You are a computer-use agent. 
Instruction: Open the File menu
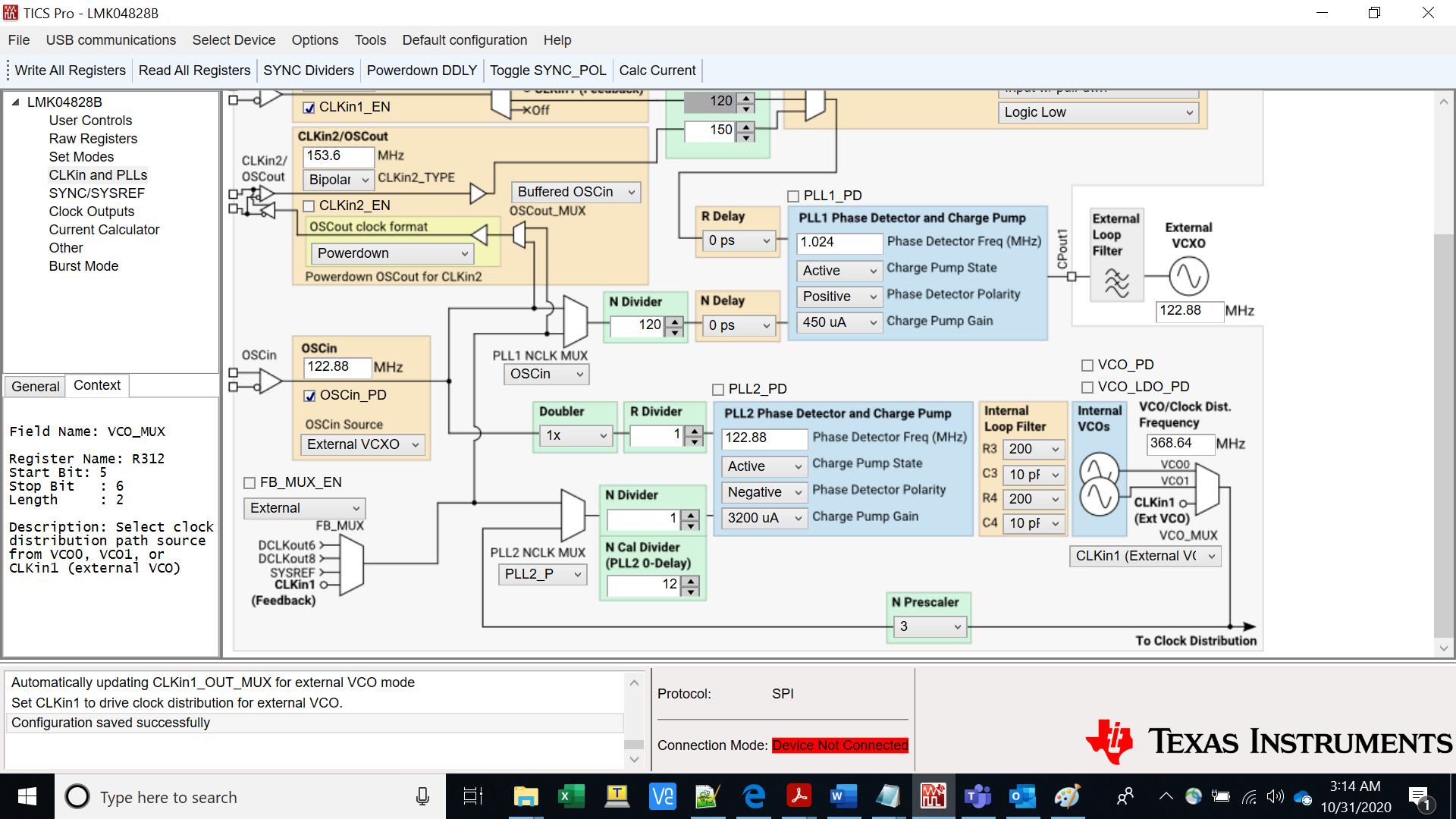(19, 40)
